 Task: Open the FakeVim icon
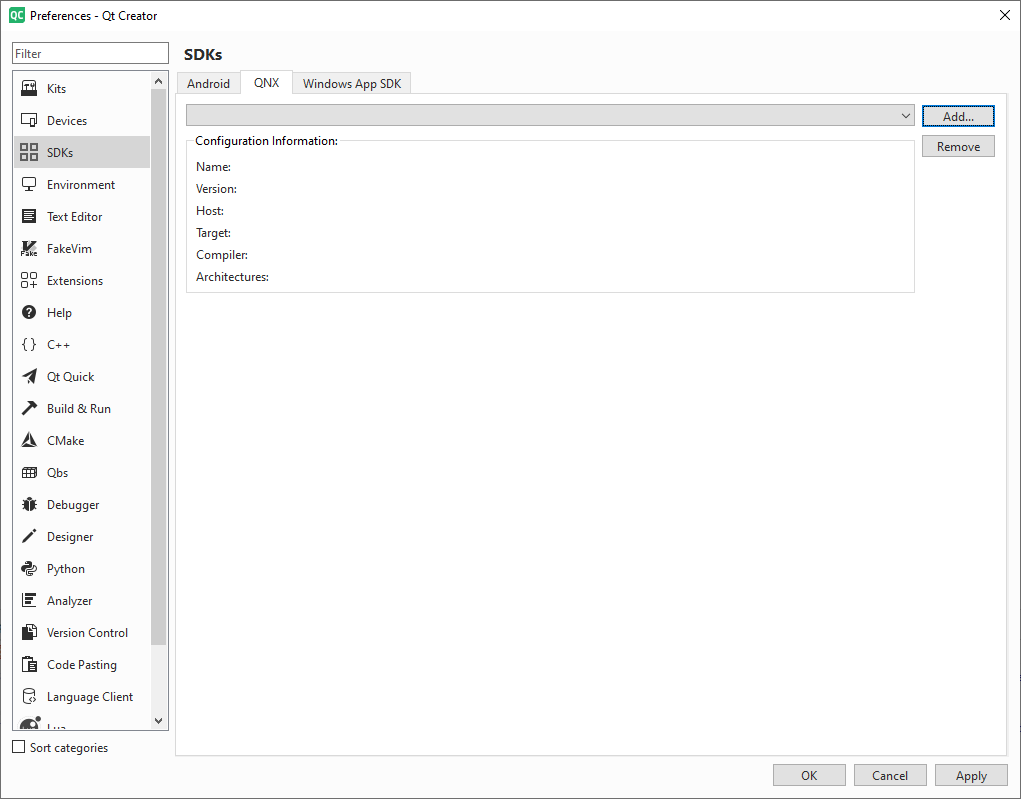tap(29, 248)
